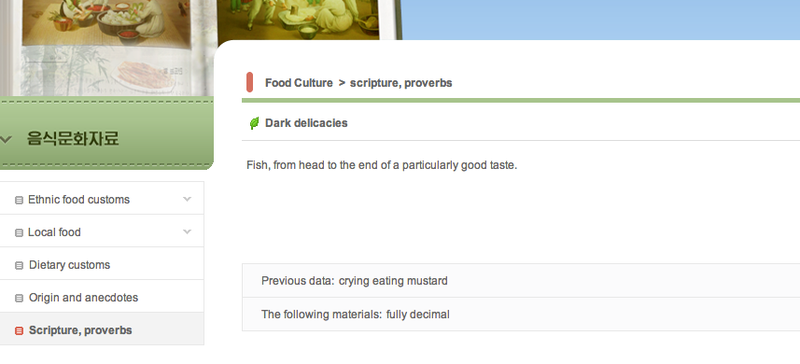800x364 pixels.
Task: Open the Origin and anecdotes menu item
Action: click(x=102, y=298)
